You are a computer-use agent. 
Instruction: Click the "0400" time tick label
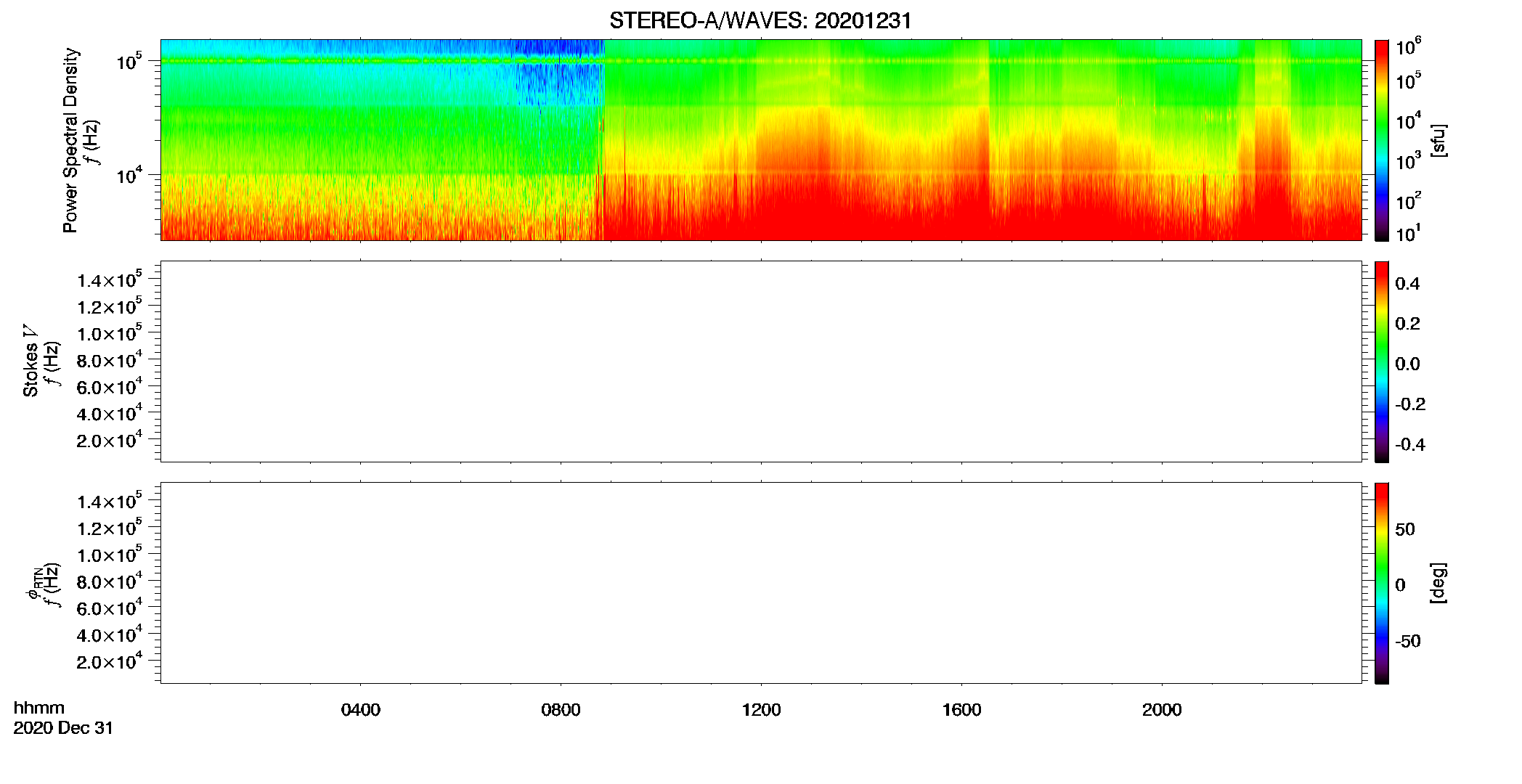361,710
